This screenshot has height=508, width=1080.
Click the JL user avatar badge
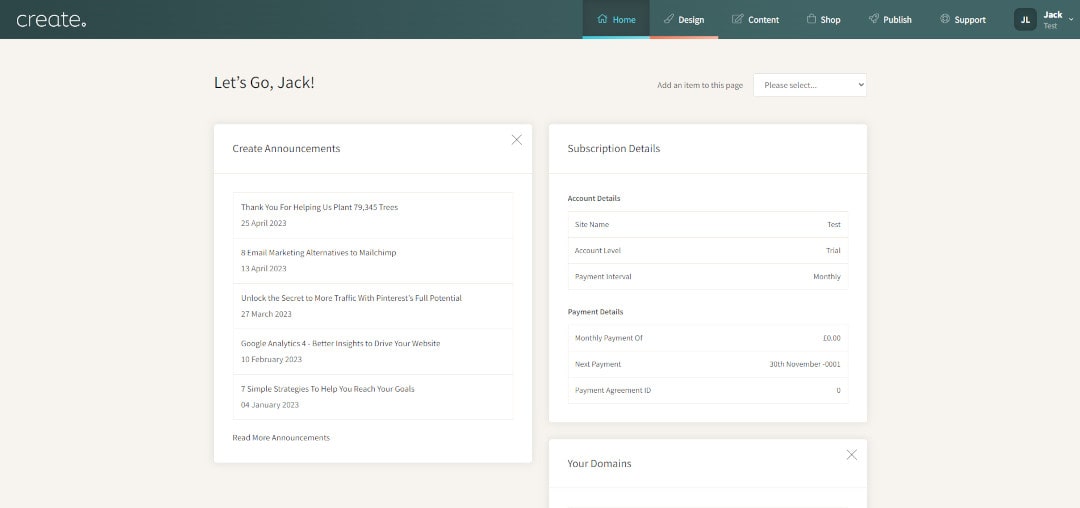click(1025, 19)
